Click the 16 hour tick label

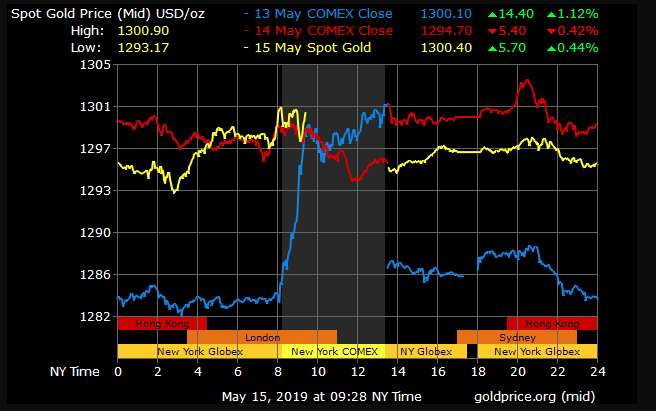[x=438, y=372]
